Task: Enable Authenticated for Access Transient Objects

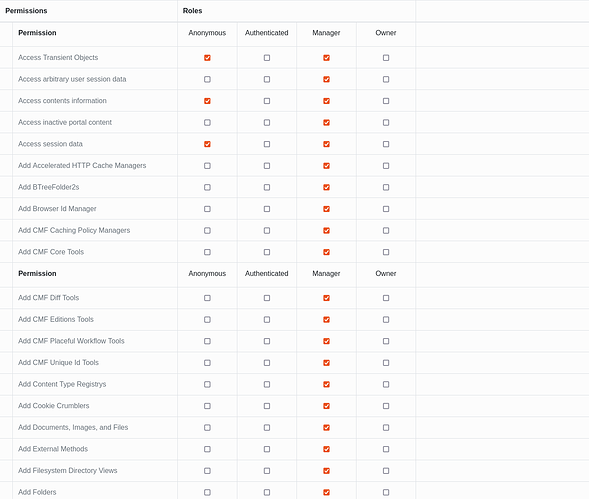Action: (267, 57)
